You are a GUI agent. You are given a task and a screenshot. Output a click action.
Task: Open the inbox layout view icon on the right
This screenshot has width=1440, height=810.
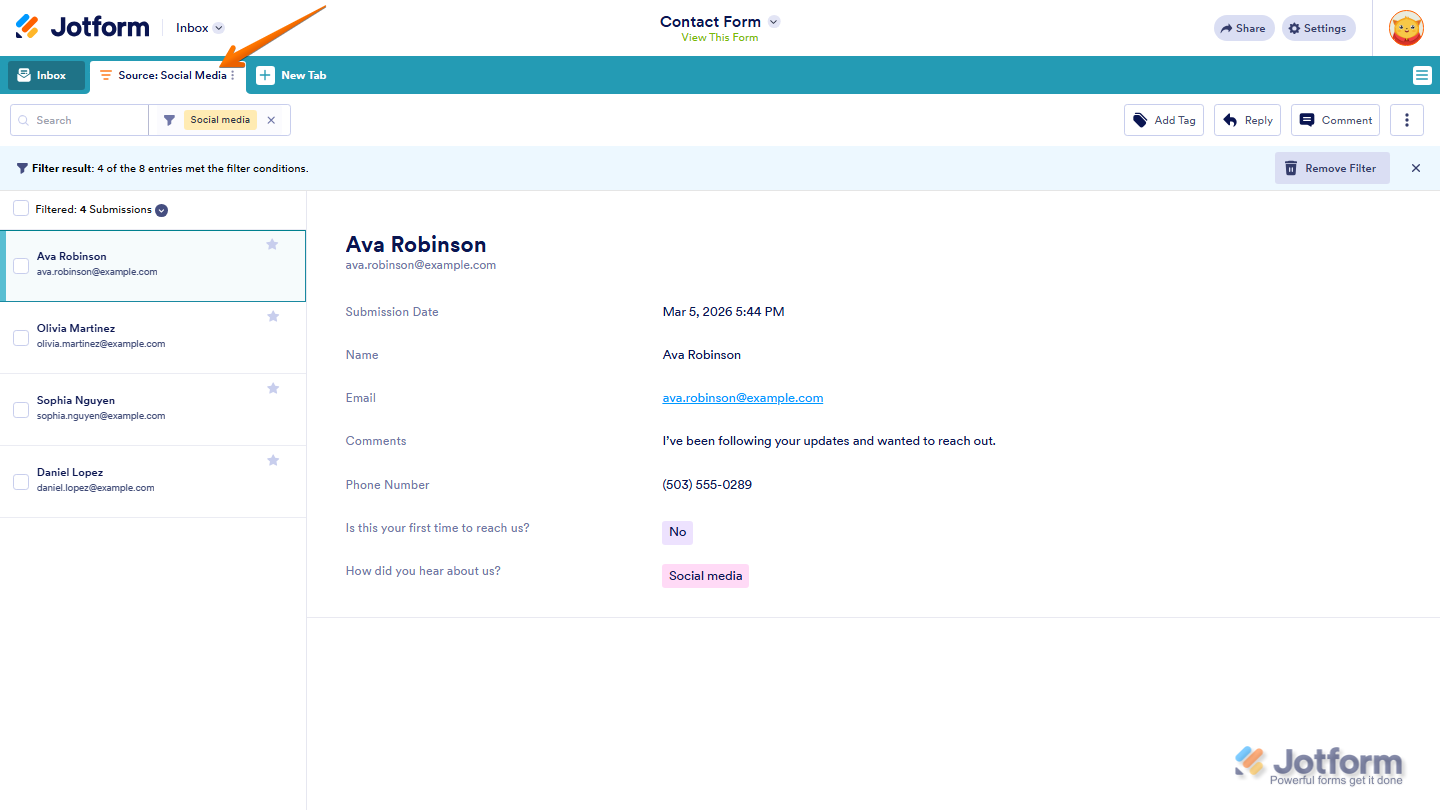[x=1421, y=75]
